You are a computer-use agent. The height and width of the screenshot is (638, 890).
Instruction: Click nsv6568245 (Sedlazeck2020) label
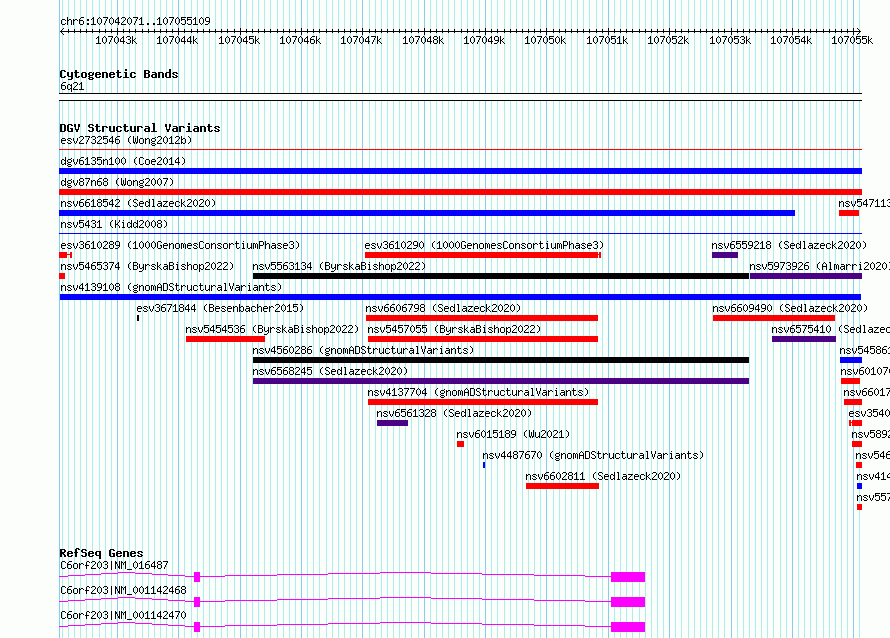click(330, 371)
